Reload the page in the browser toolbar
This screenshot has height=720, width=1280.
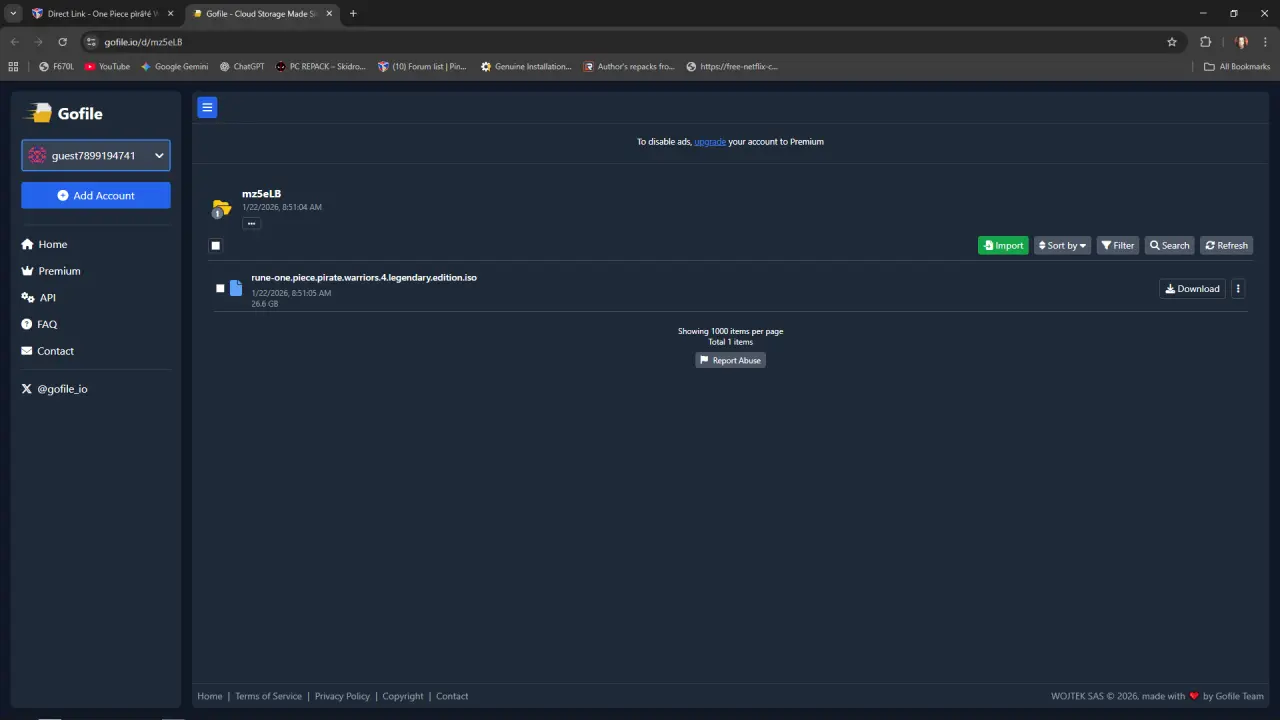coord(62,42)
